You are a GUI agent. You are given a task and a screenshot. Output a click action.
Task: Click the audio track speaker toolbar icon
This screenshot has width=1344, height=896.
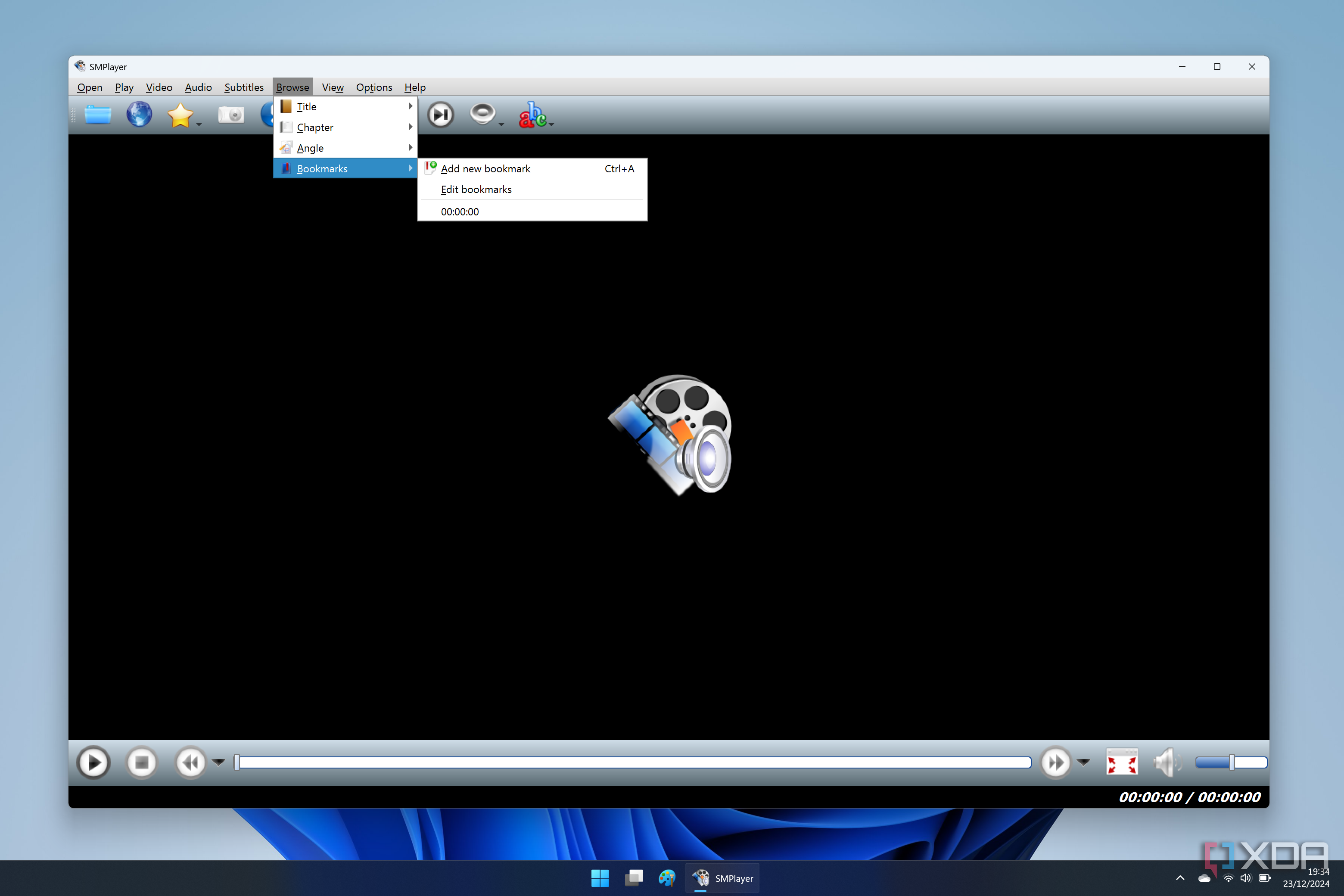pyautogui.click(x=482, y=114)
